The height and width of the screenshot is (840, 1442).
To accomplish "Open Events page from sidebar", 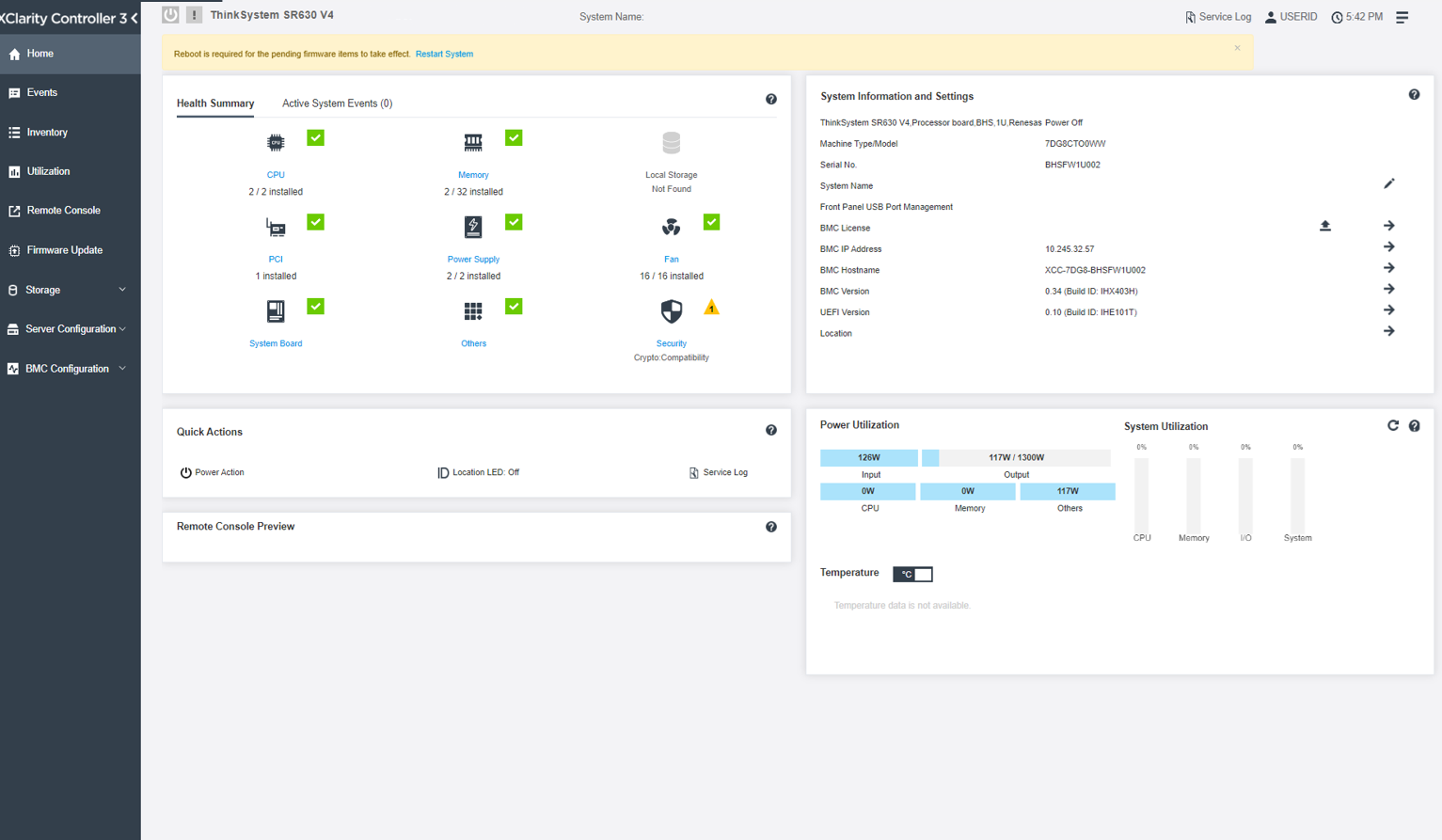I will click(71, 93).
